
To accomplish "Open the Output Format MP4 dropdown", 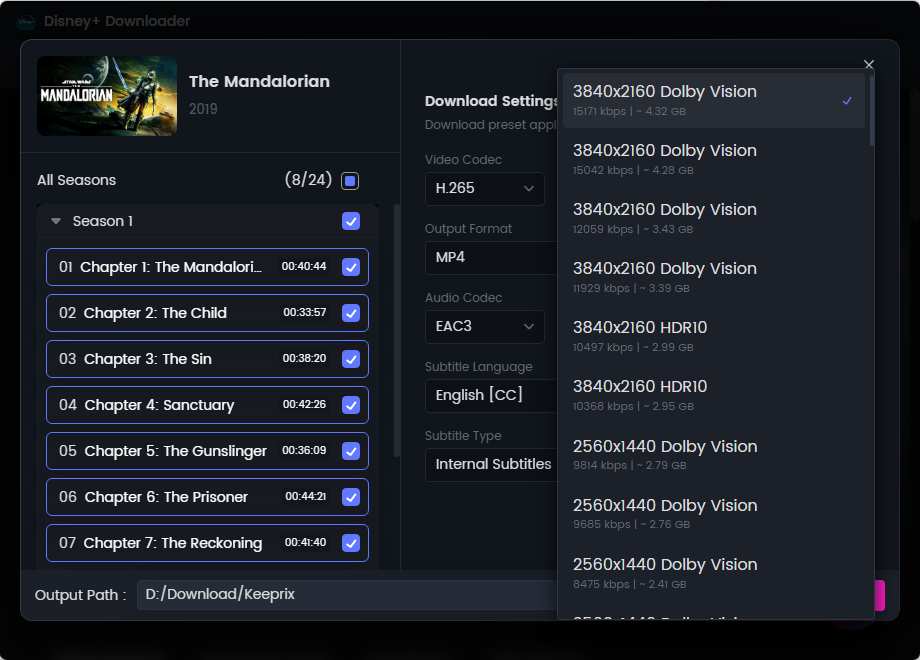I will click(491, 258).
